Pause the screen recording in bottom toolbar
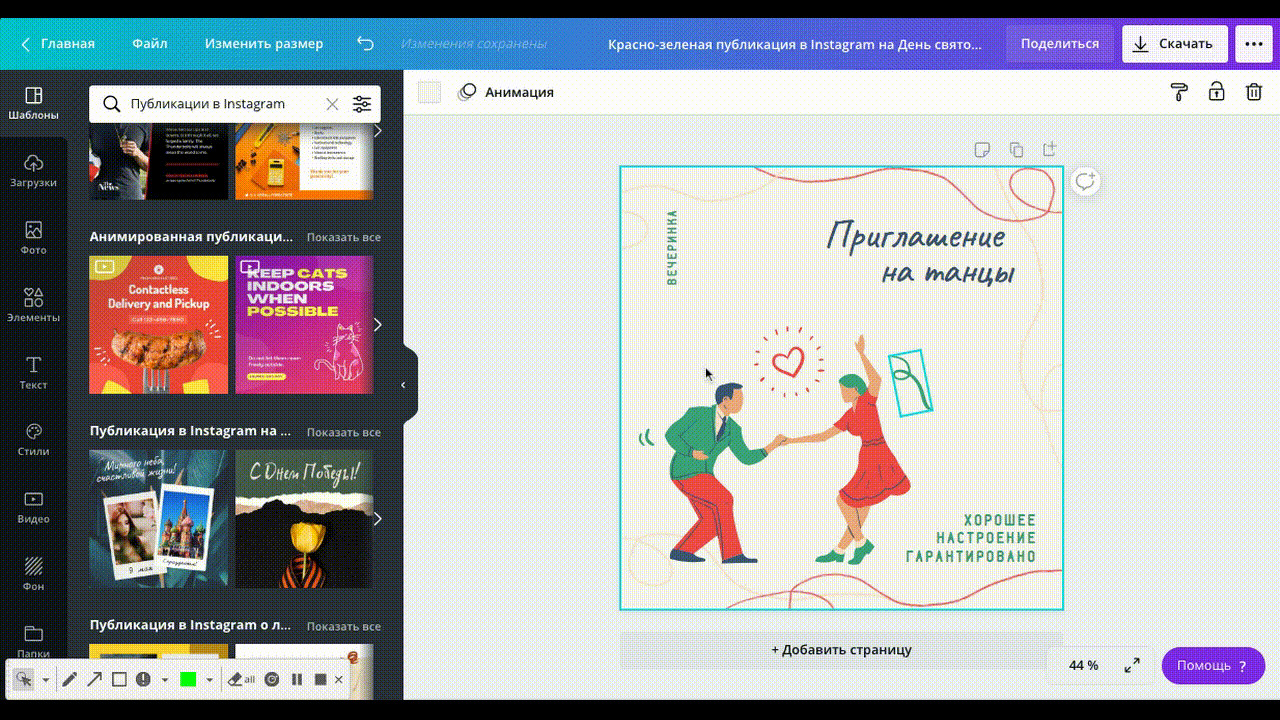This screenshot has height=720, width=1280. tap(297, 679)
